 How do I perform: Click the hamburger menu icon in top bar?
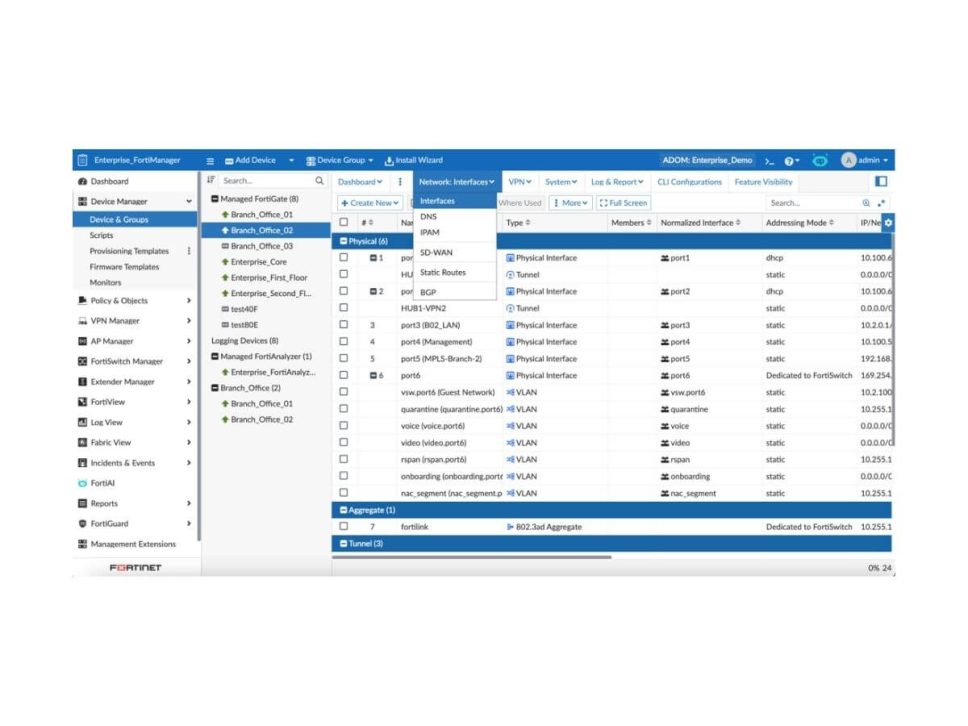coord(210,160)
